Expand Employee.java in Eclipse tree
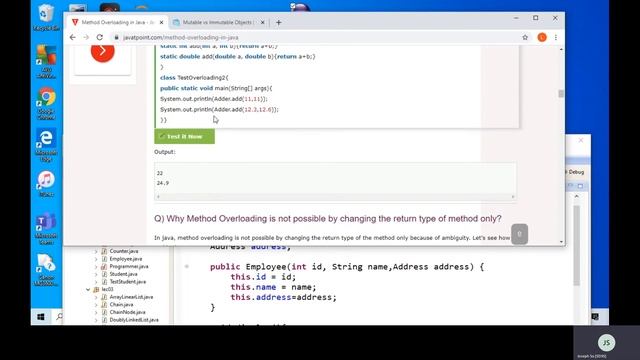 pos(96,259)
